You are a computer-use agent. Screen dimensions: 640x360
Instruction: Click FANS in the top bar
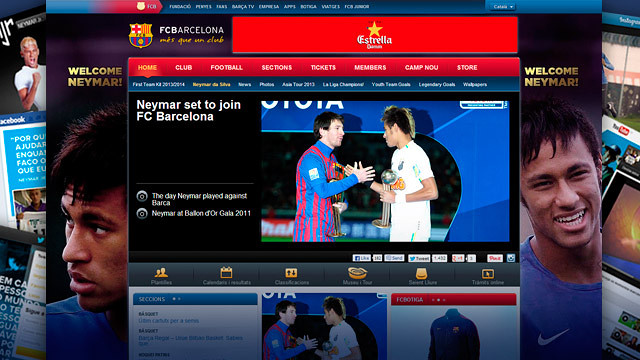pos(222,7)
